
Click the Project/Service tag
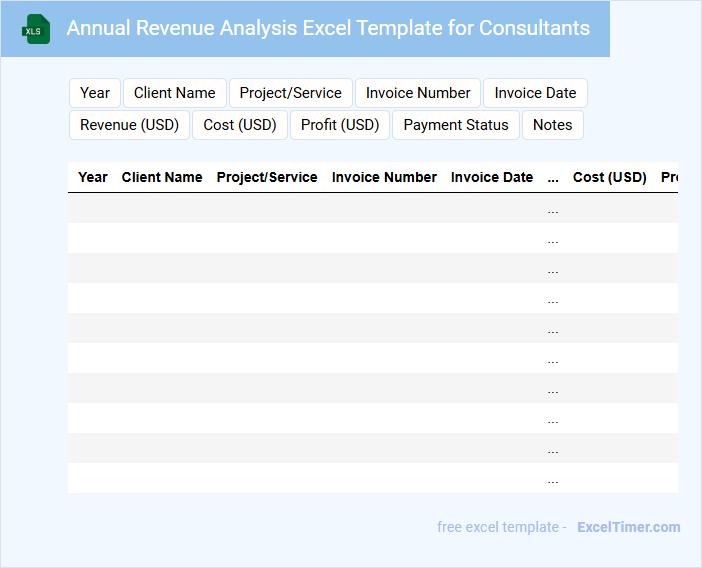[291, 93]
